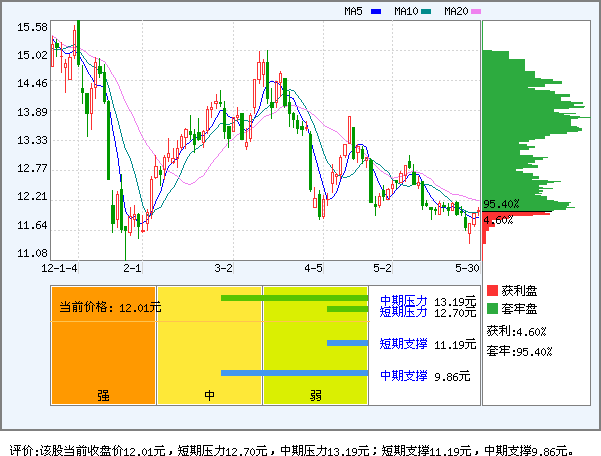
Task: Click the teal MA10 legend color marker
Action: (x=427, y=12)
